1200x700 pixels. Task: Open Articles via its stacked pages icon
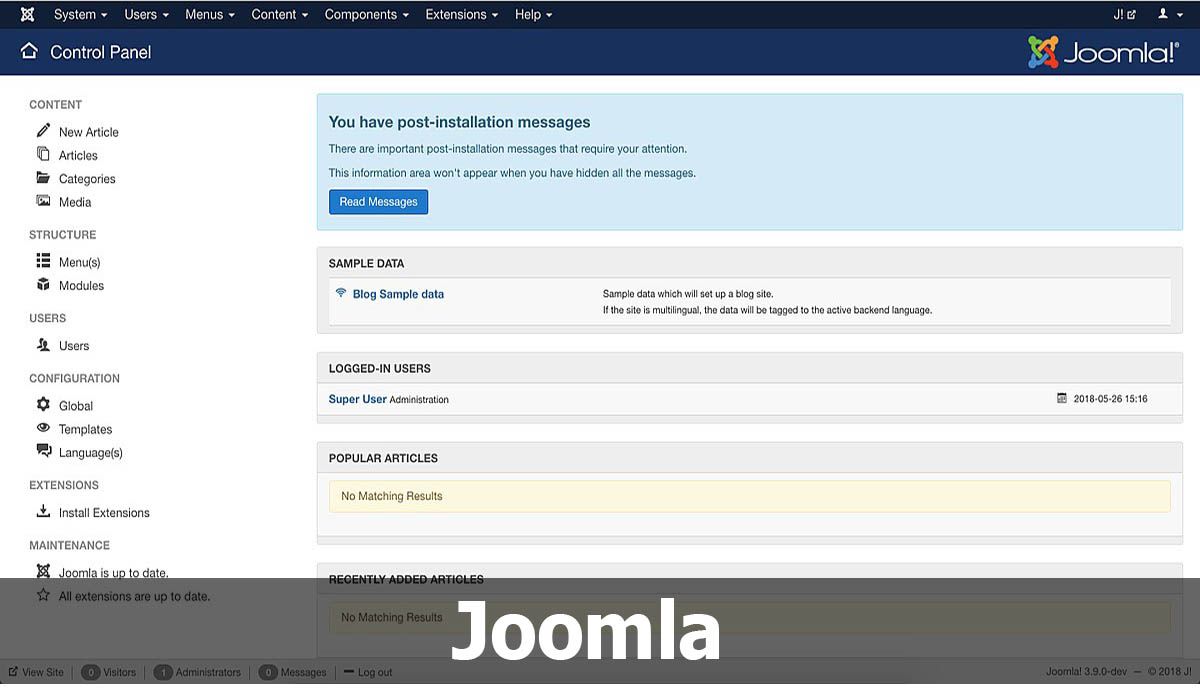(x=43, y=154)
